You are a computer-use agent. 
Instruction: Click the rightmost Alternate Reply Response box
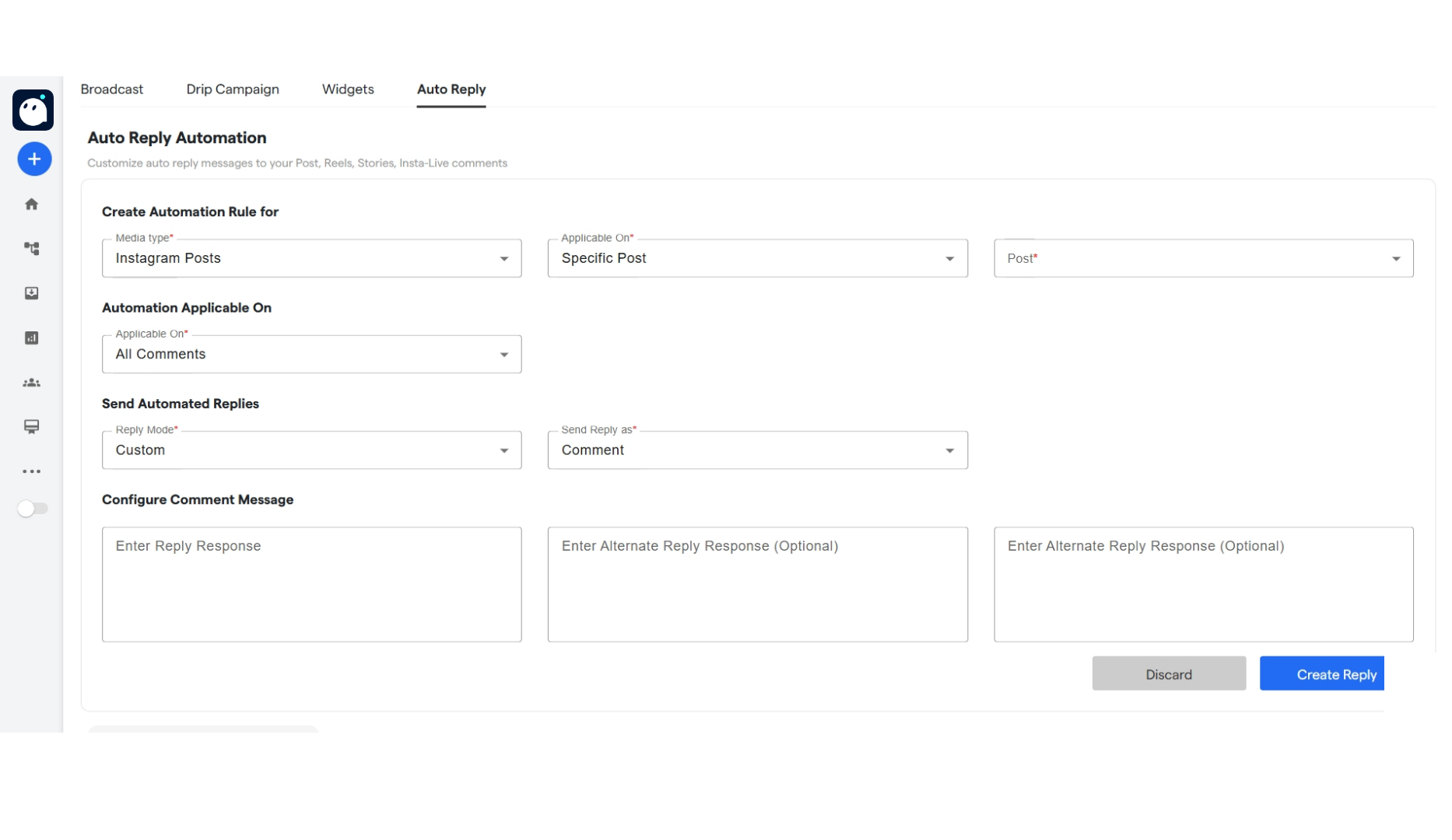click(x=1204, y=585)
